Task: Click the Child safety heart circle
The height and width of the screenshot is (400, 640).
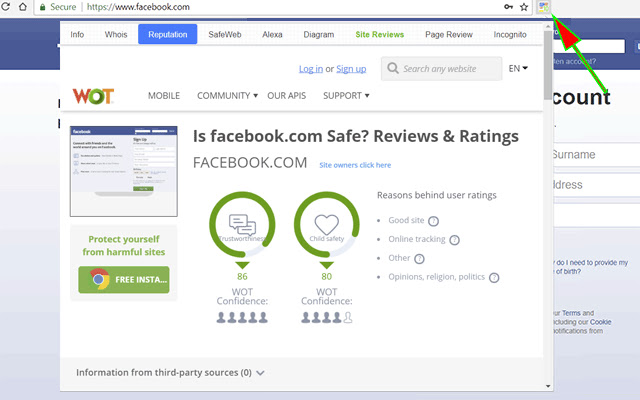Action: point(327,224)
